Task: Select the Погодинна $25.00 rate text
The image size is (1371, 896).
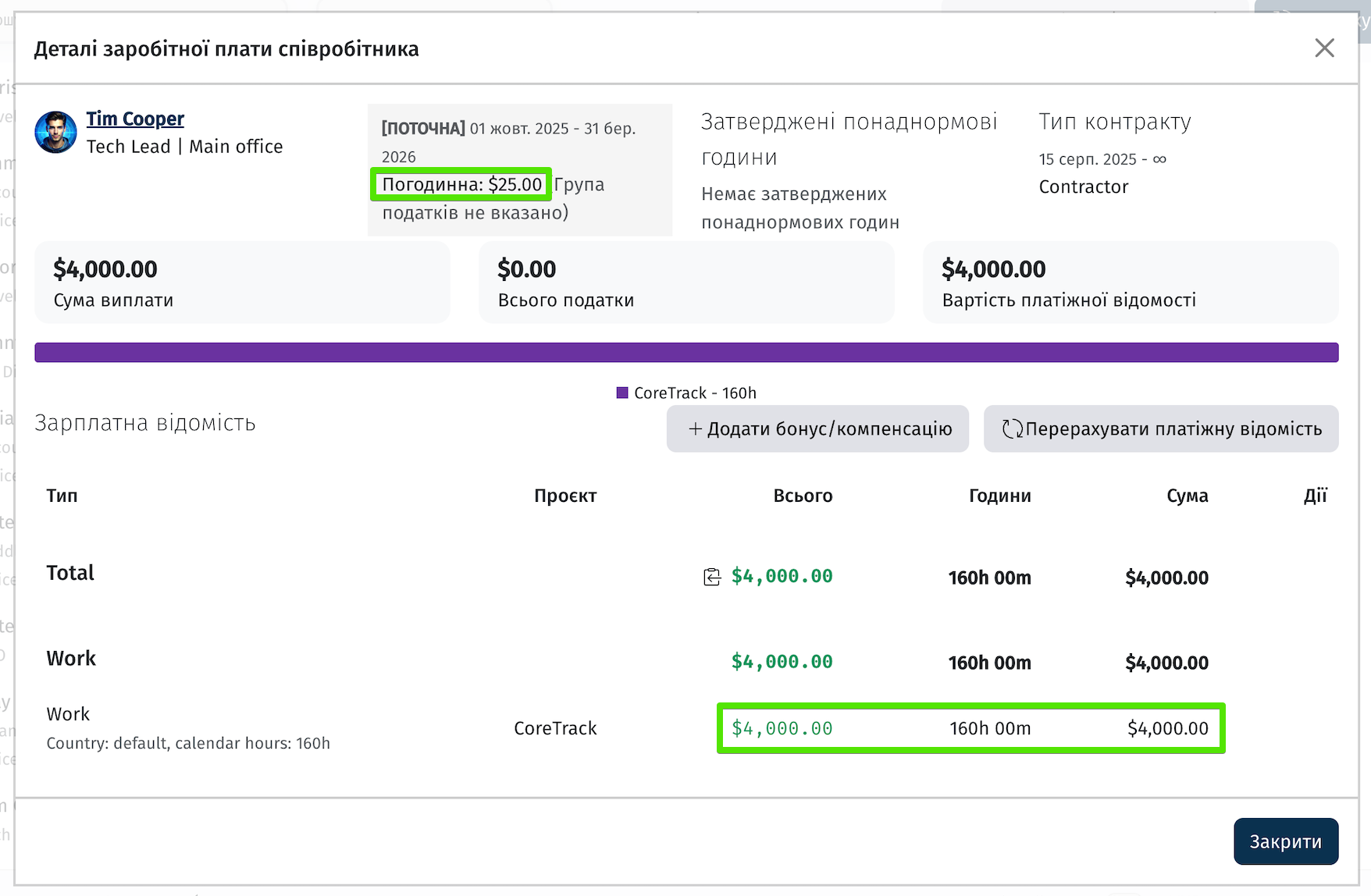Action: point(461,185)
